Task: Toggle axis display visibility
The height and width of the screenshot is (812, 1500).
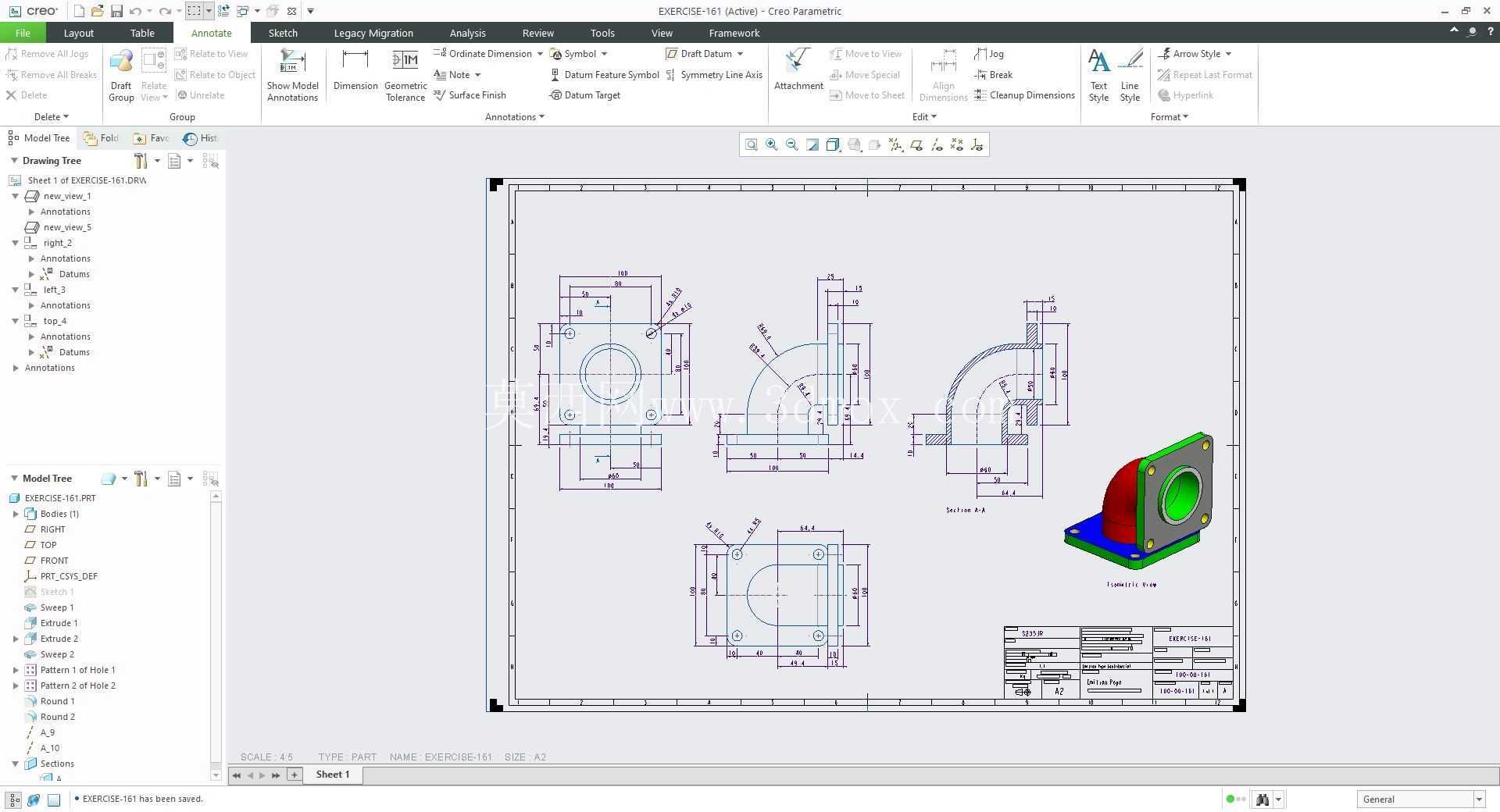Action: (x=936, y=144)
